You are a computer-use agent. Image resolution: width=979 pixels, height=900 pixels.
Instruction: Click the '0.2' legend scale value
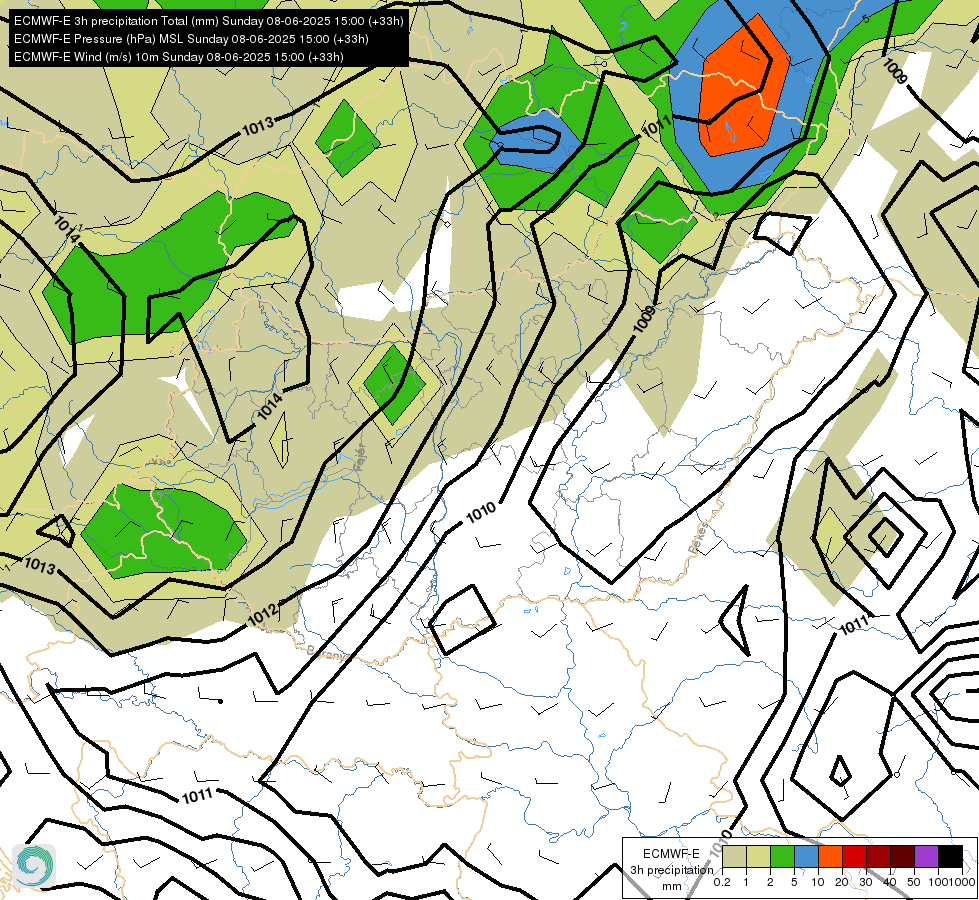[722, 882]
